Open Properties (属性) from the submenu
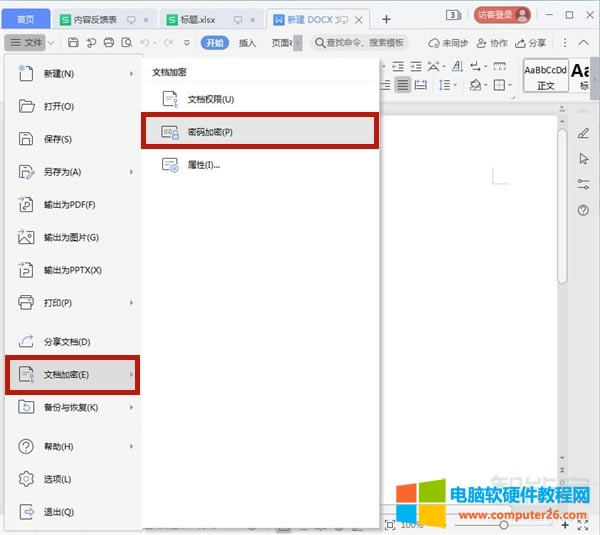Viewport: 600px width, 535px height. [x=203, y=165]
